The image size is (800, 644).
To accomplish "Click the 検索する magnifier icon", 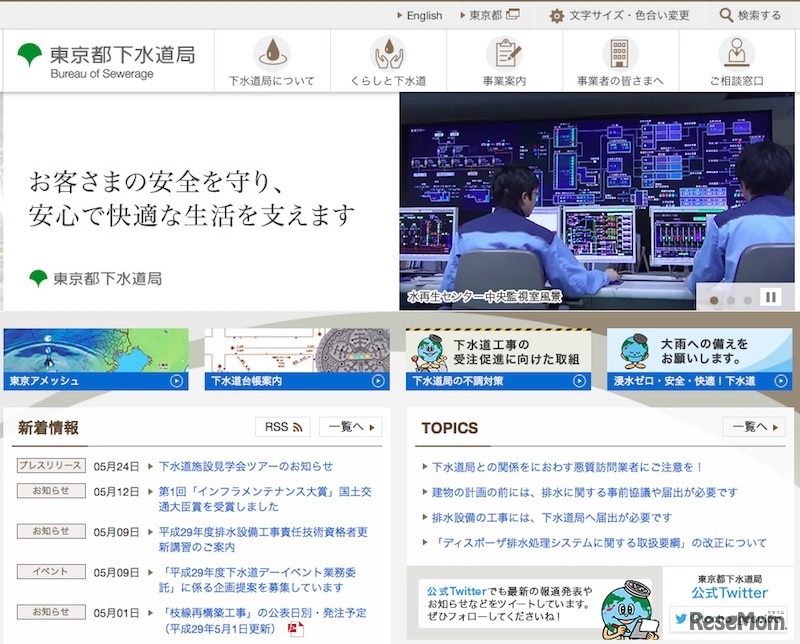I will [x=727, y=14].
